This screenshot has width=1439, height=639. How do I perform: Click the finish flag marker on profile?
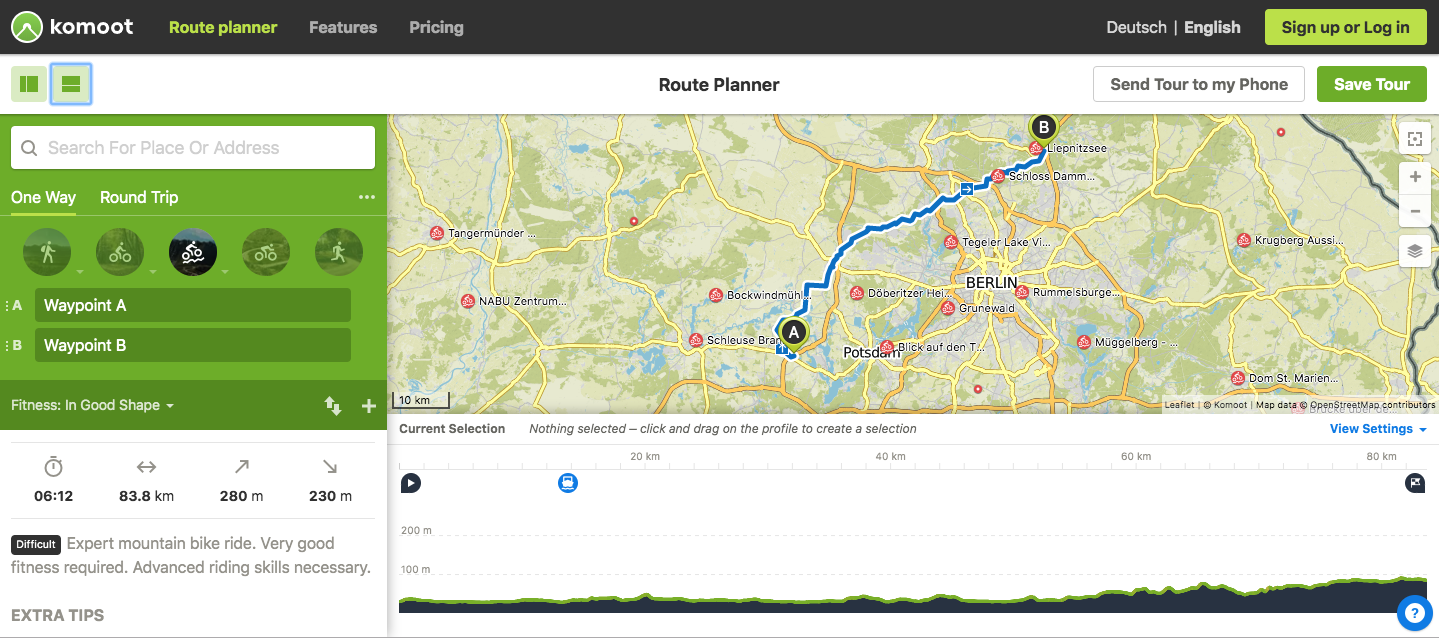coord(1415,483)
